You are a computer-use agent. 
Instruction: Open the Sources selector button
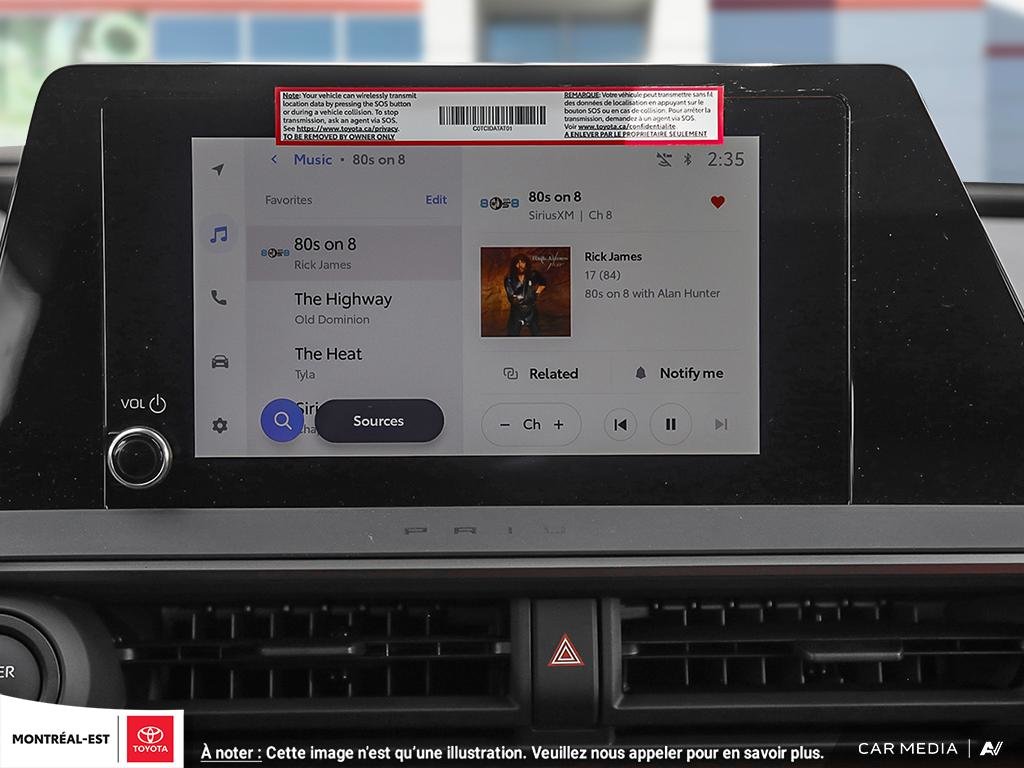[379, 421]
